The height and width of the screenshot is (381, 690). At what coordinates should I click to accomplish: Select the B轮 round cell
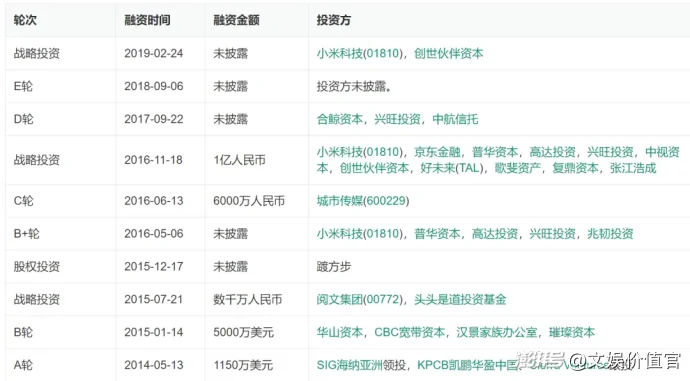coord(23,332)
